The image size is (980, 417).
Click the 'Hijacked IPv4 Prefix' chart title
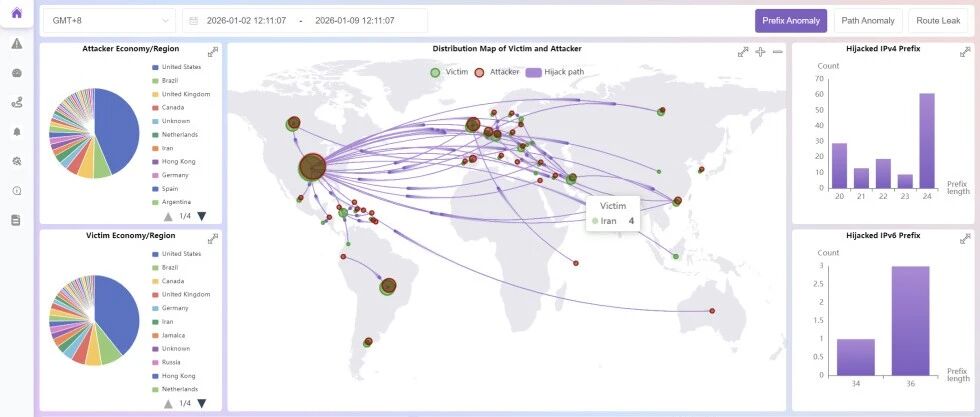[x=882, y=48]
